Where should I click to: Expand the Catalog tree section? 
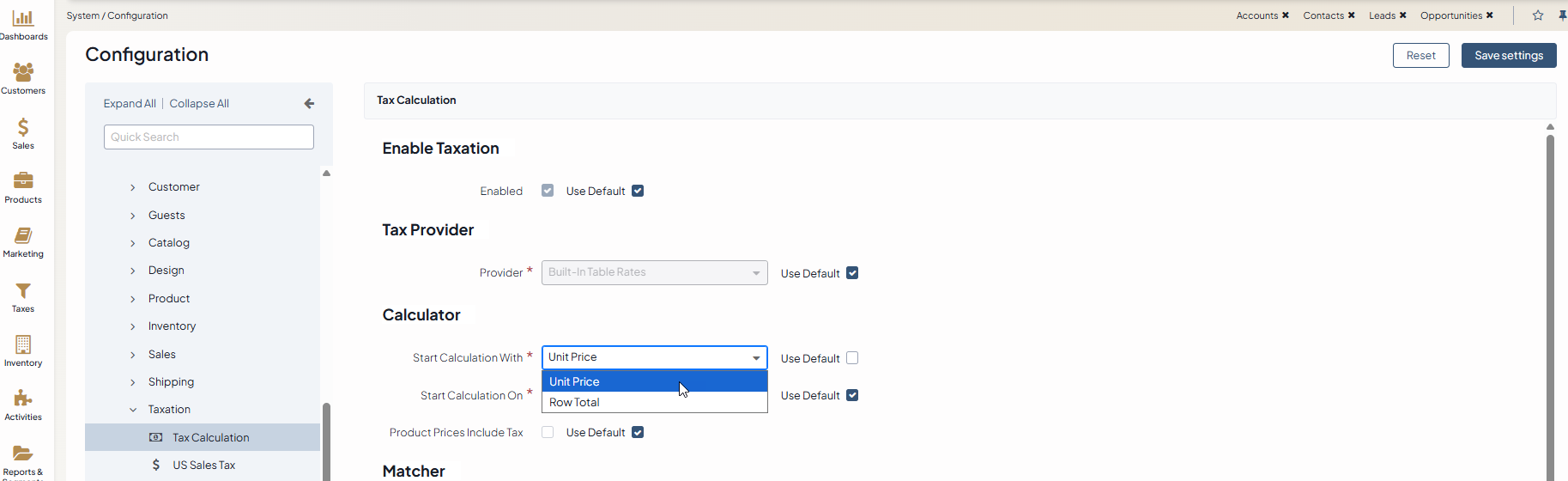[133, 243]
